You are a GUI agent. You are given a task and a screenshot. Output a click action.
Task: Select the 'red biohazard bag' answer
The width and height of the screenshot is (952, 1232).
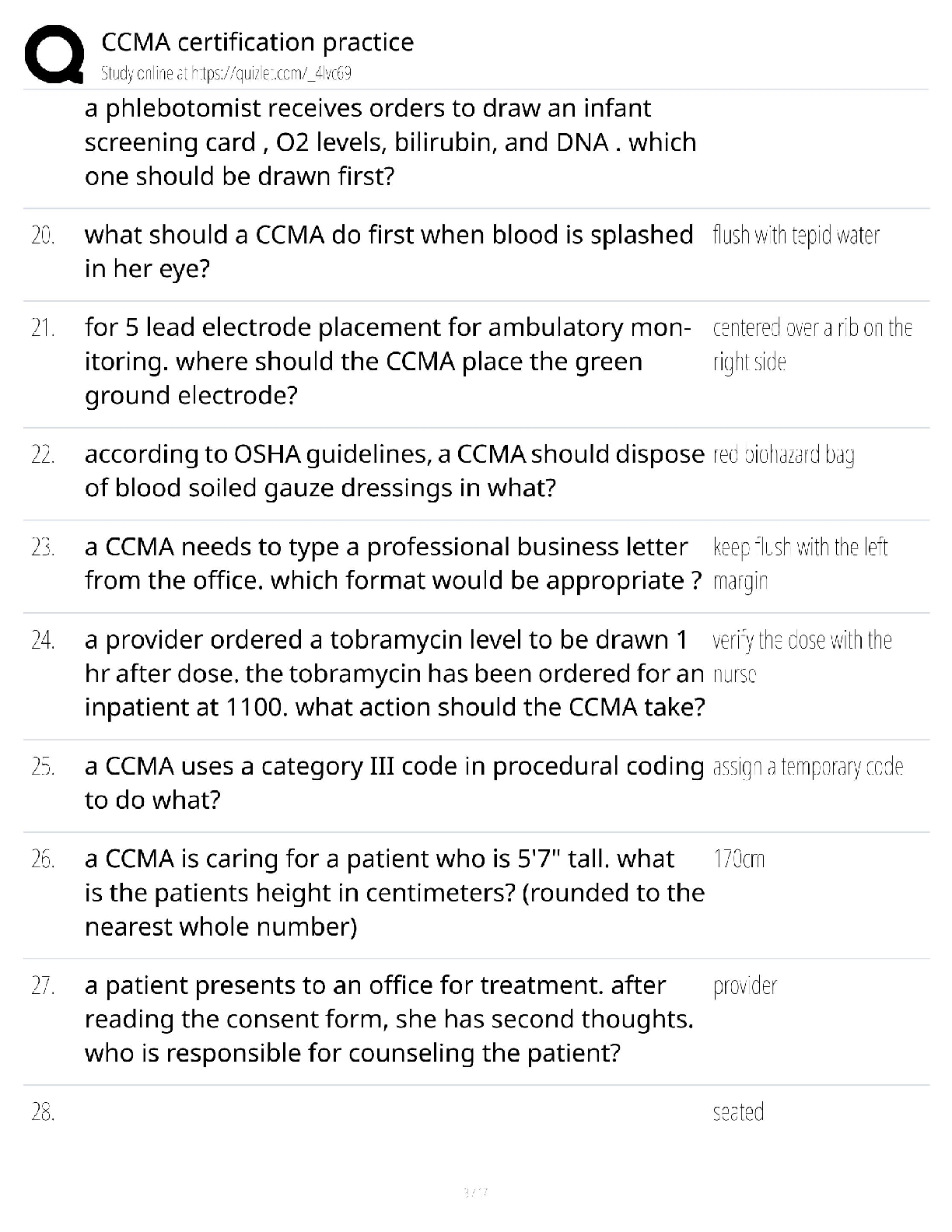pyautogui.click(x=783, y=454)
